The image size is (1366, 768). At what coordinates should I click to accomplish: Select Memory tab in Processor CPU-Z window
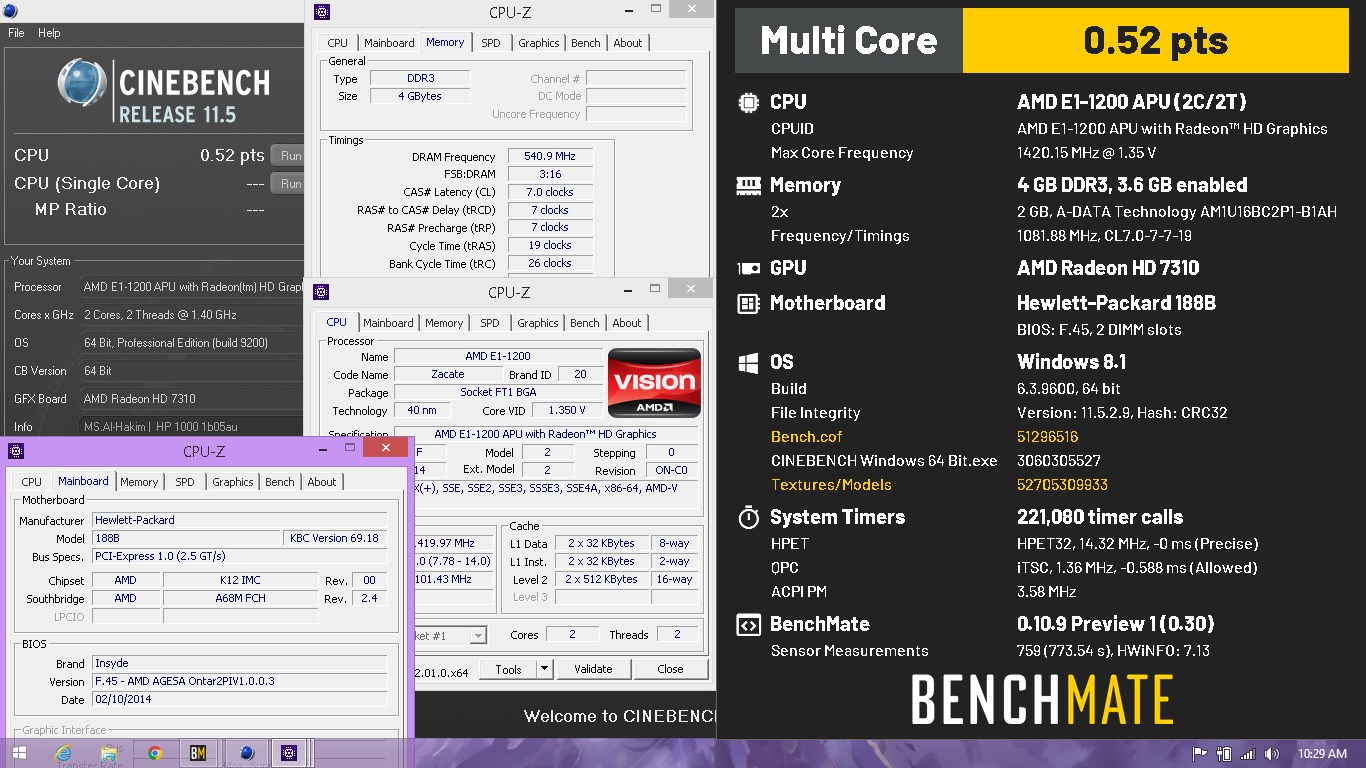[x=444, y=323]
